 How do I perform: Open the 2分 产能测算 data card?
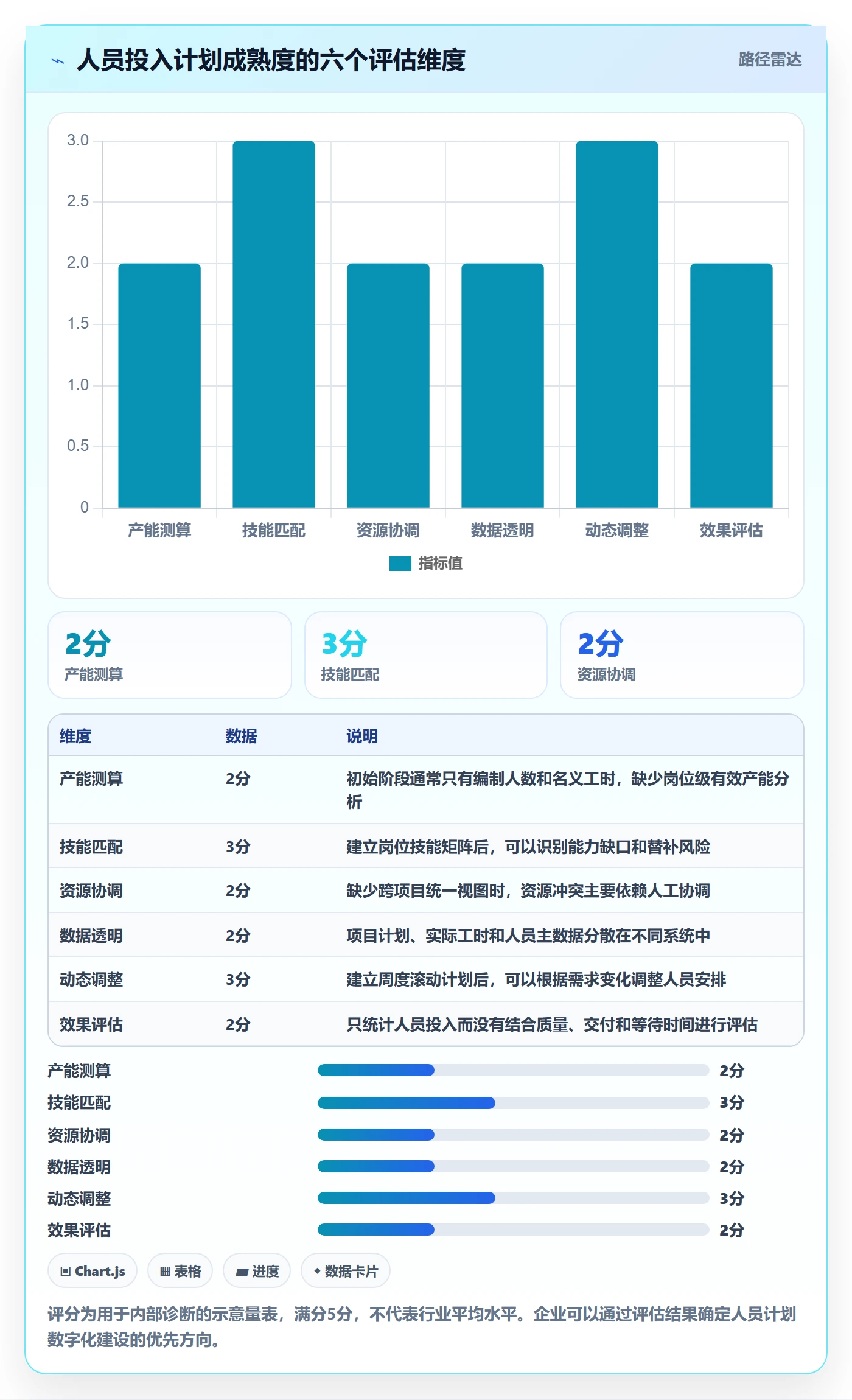[170, 655]
